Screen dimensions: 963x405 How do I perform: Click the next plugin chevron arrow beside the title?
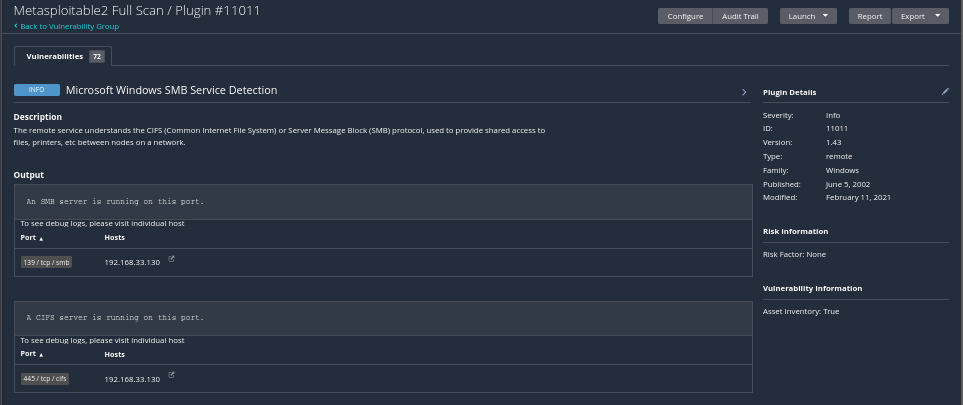(x=744, y=92)
